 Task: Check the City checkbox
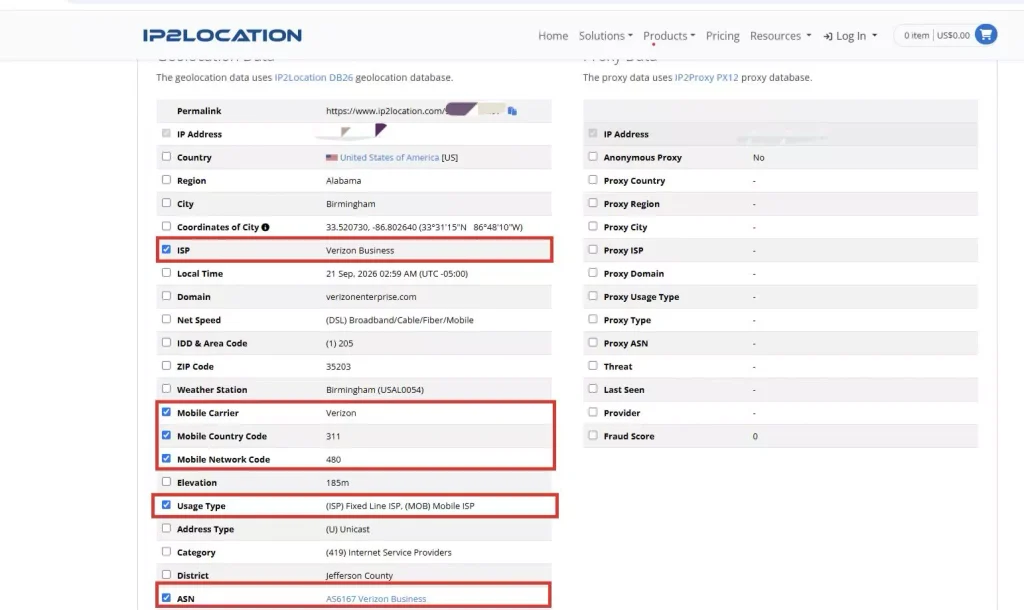(167, 203)
